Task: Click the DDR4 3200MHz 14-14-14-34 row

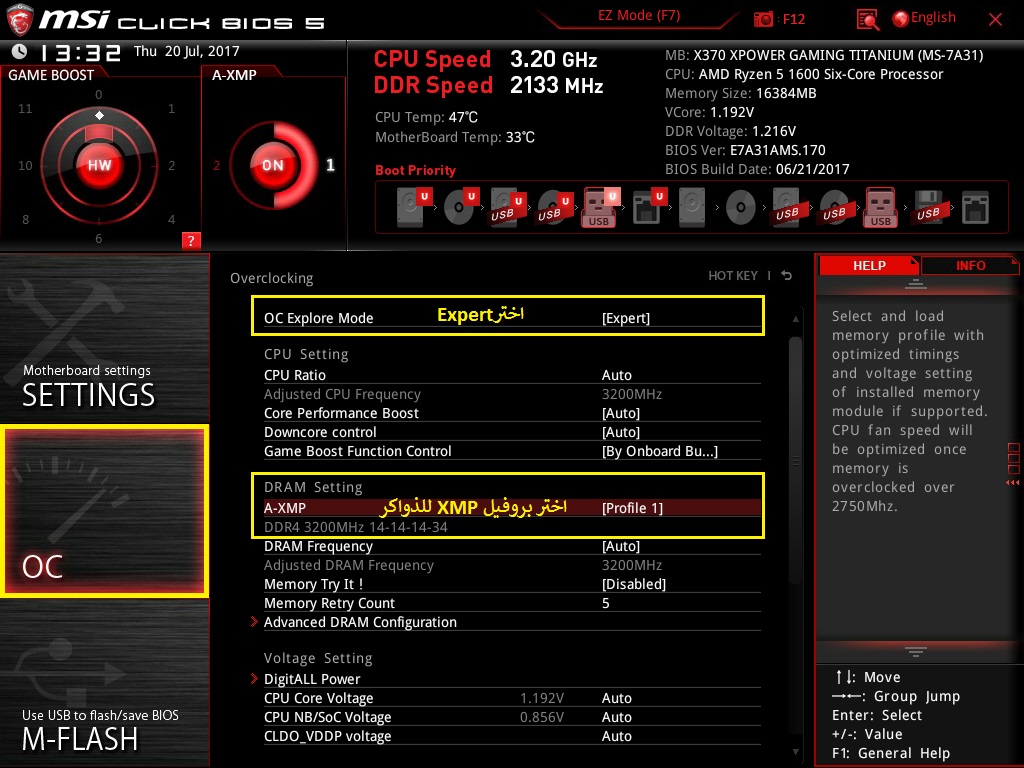Action: tap(512, 527)
